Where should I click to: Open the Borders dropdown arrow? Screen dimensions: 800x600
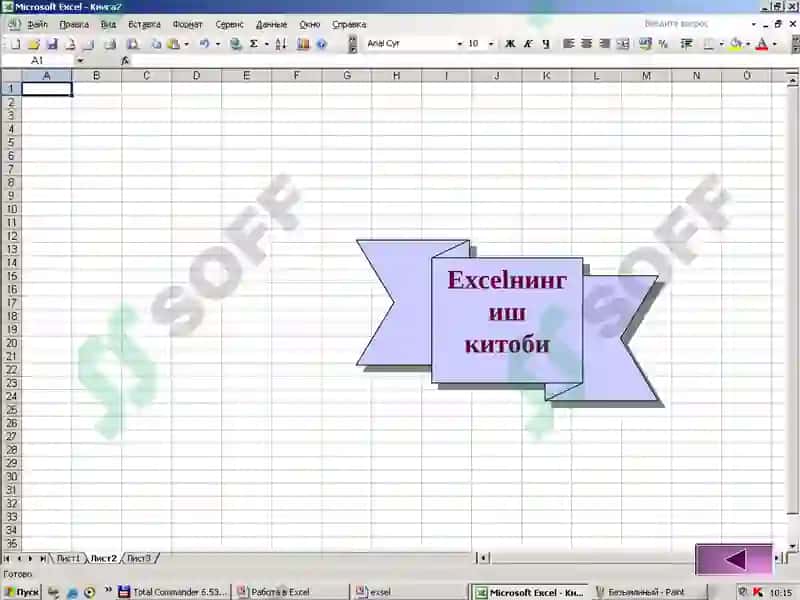click(x=721, y=44)
